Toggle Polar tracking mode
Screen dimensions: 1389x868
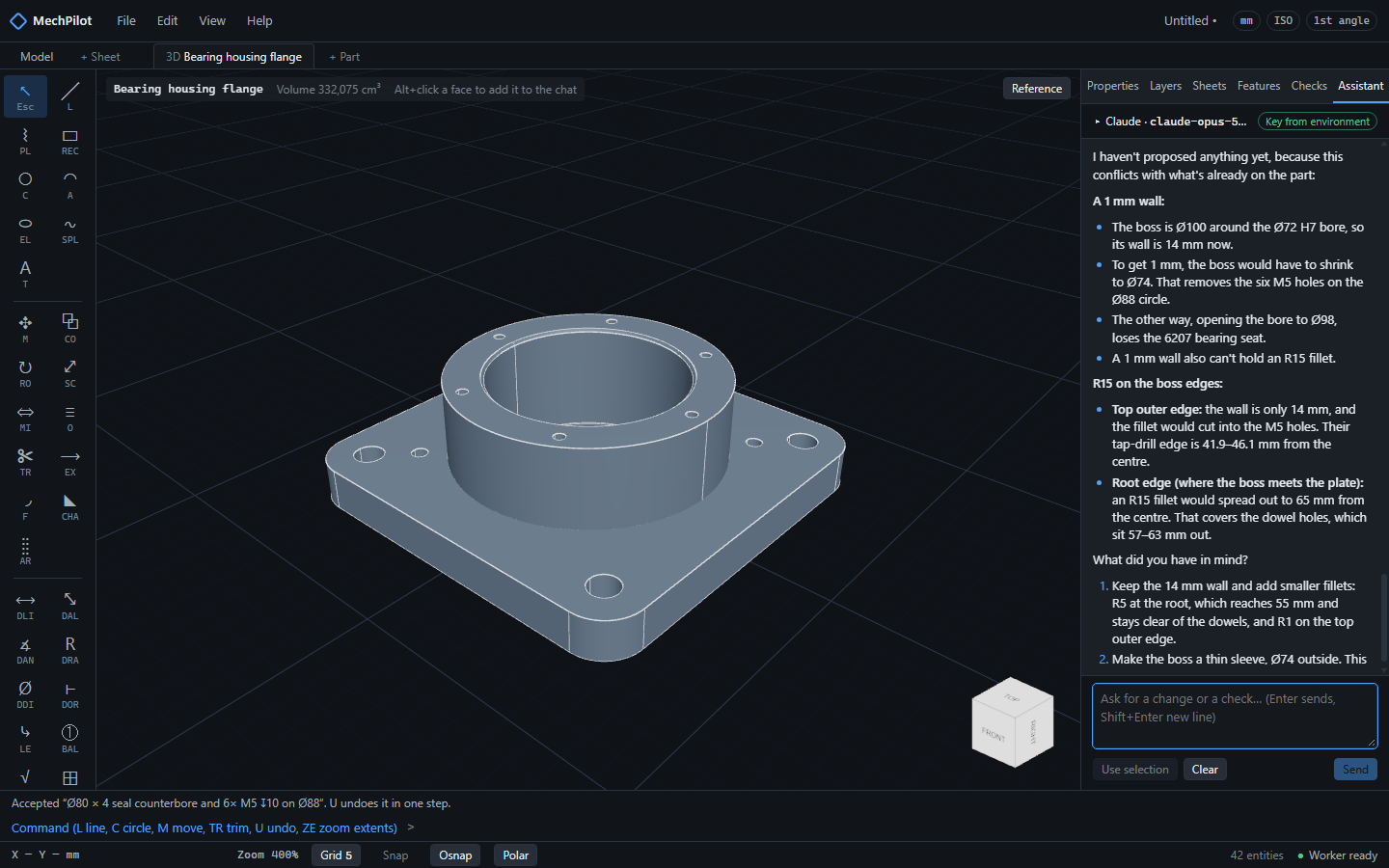click(516, 855)
